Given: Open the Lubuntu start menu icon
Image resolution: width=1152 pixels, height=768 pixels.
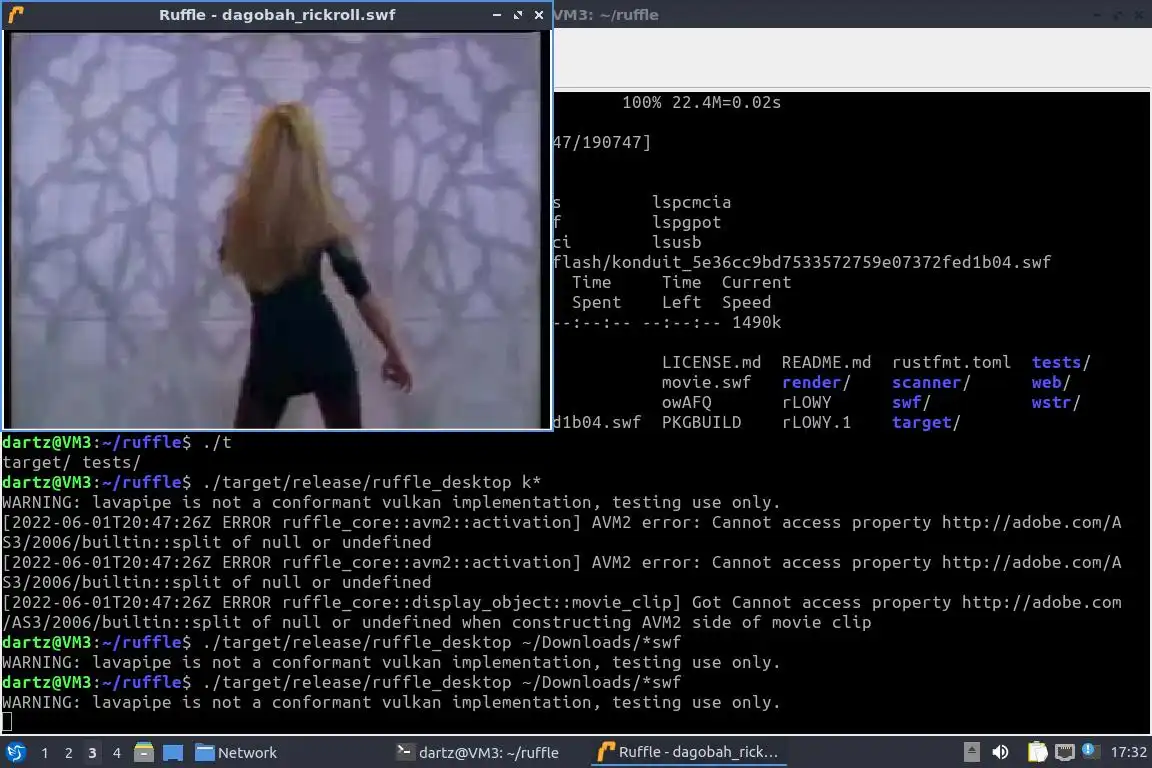Looking at the screenshot, I should tap(15, 752).
